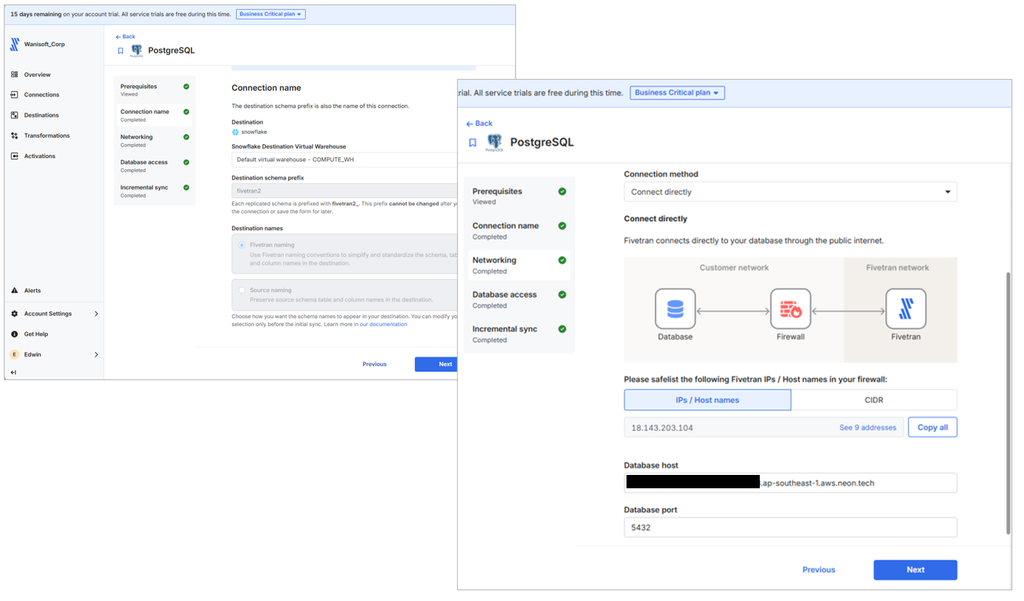Click Next in the back window
Viewport: 1024px width, 601px height.
coord(436,364)
